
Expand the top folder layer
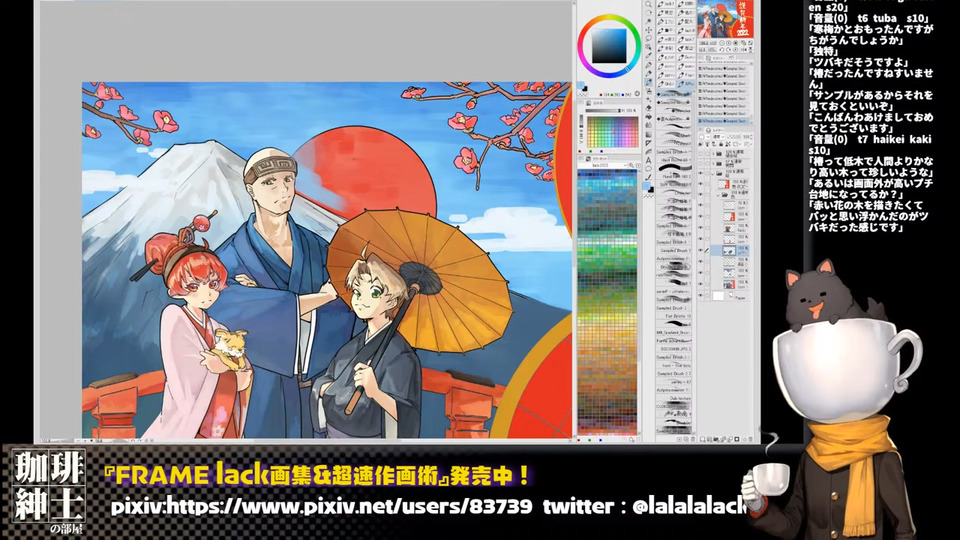(713, 154)
